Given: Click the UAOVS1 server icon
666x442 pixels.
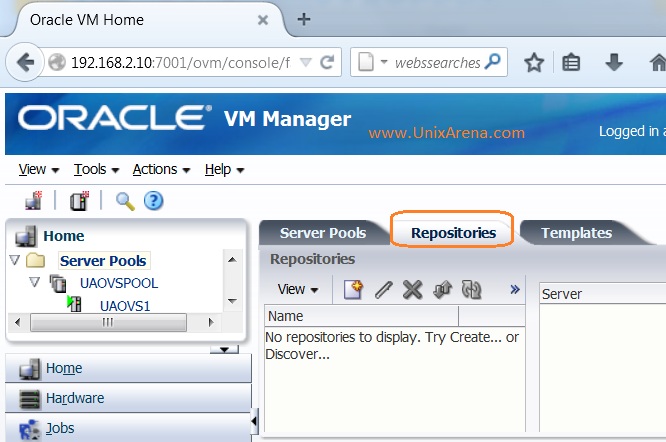Looking at the screenshot, I should (74, 304).
